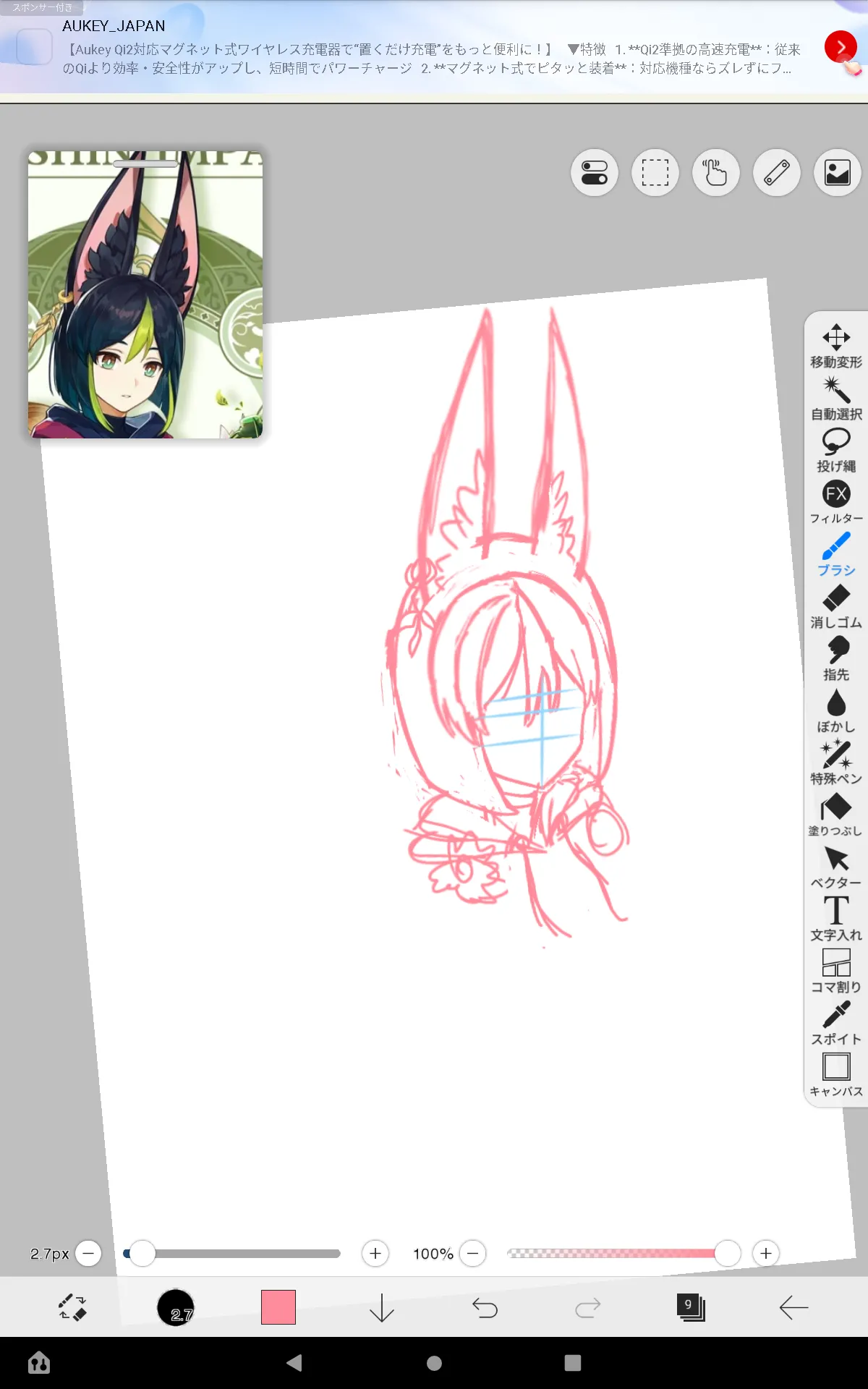Tap the brush/eraser switch icon bottom left
The height and width of the screenshot is (1389, 868).
click(x=72, y=1307)
